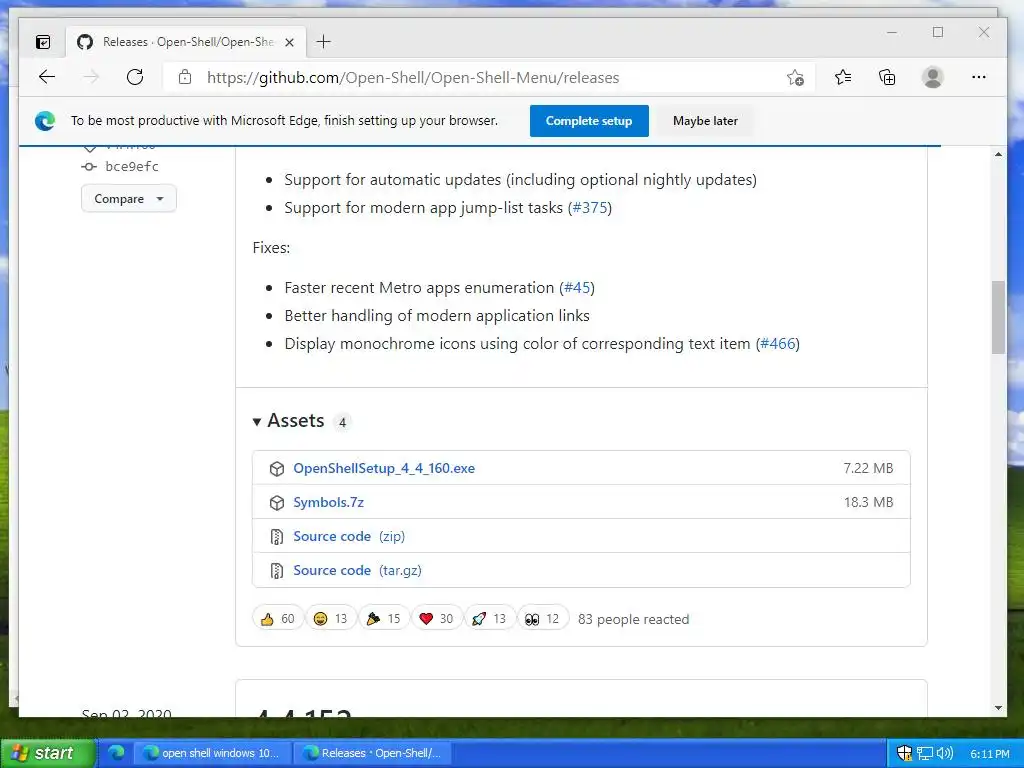Add this page to favorites star icon

tap(795, 78)
